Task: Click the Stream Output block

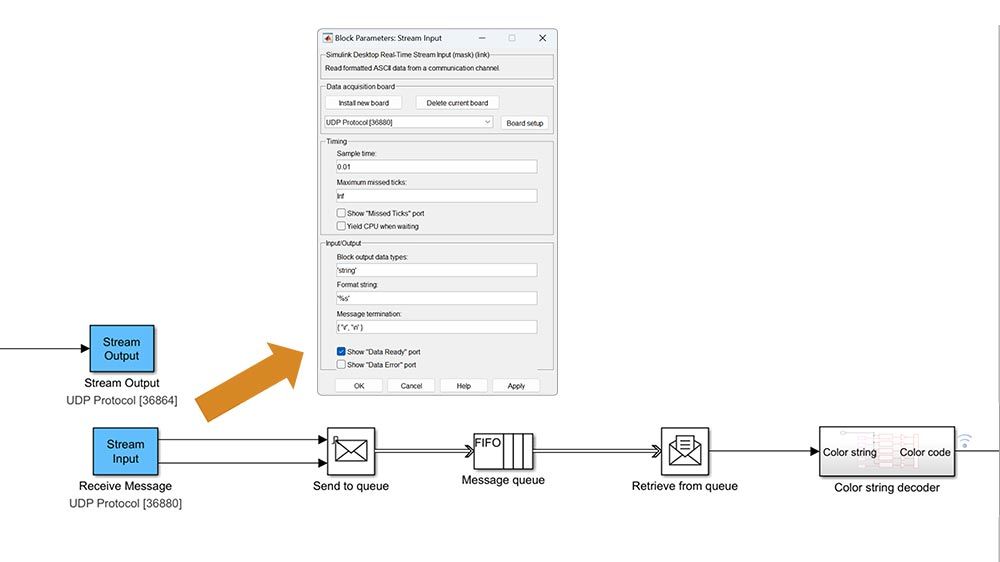Action: (121, 349)
